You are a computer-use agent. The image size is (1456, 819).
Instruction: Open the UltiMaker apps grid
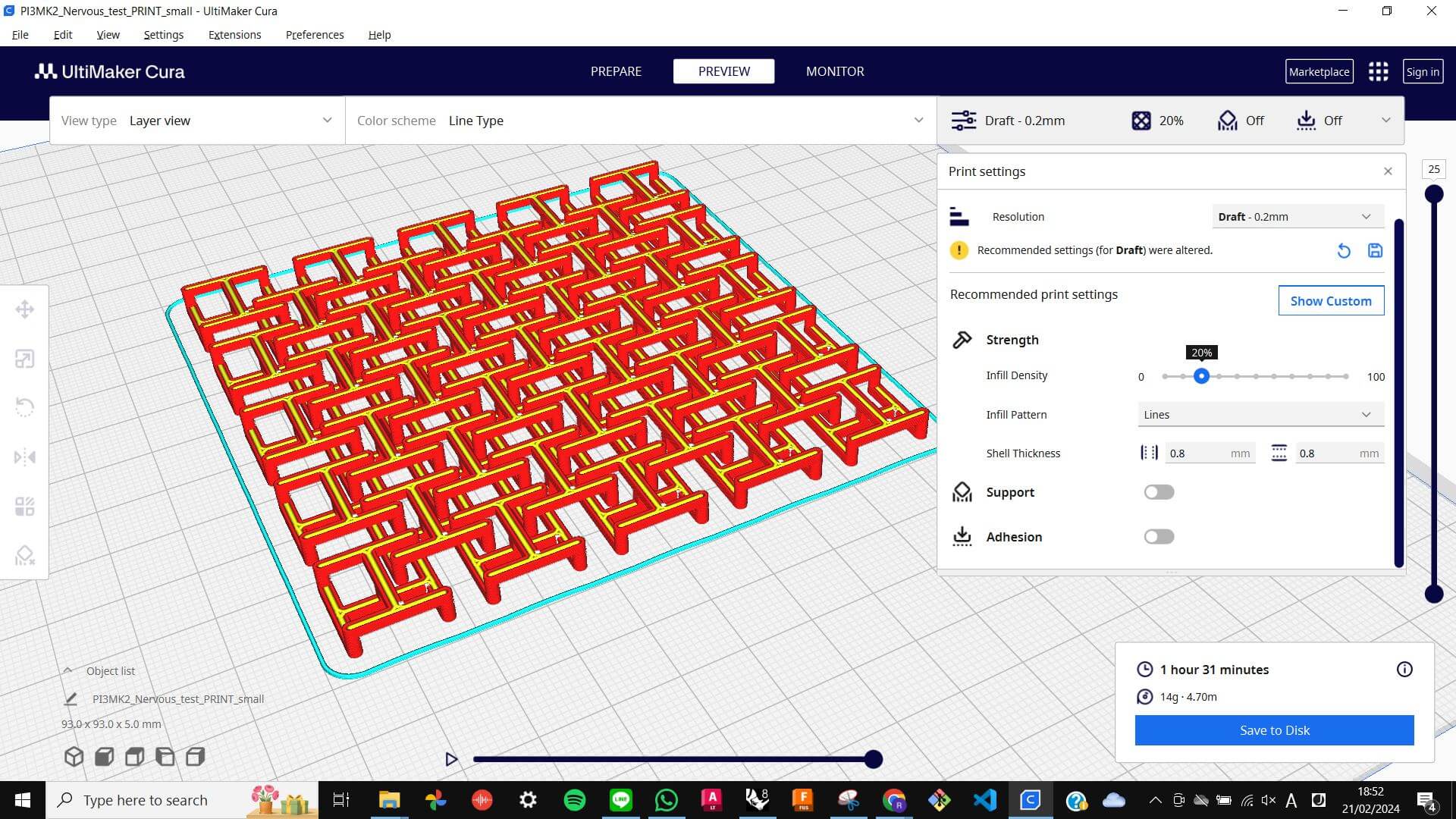pyautogui.click(x=1378, y=71)
